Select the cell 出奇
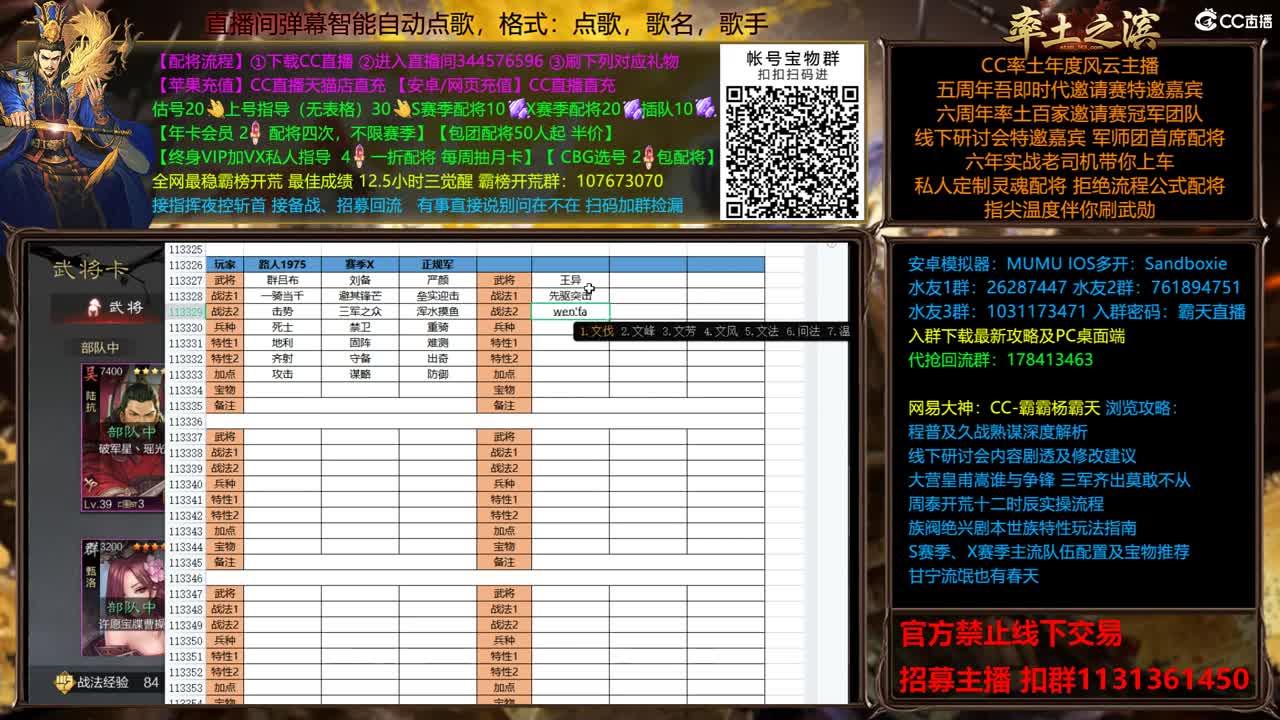Viewport: 1280px width, 720px height. [437, 359]
